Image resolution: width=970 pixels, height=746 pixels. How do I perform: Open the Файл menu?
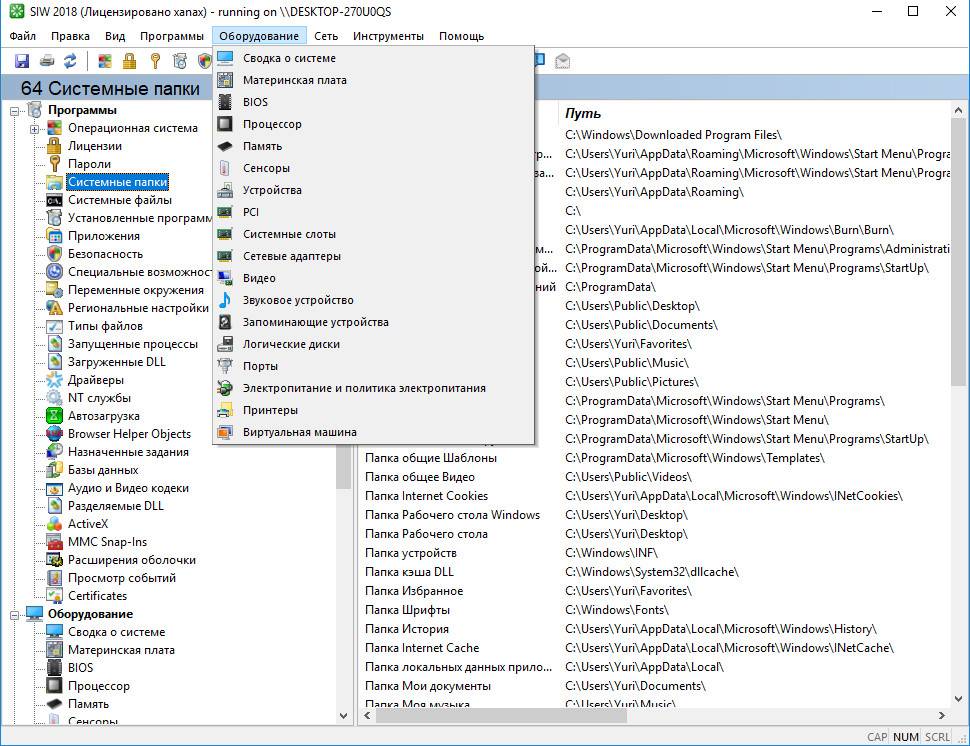[x=22, y=36]
